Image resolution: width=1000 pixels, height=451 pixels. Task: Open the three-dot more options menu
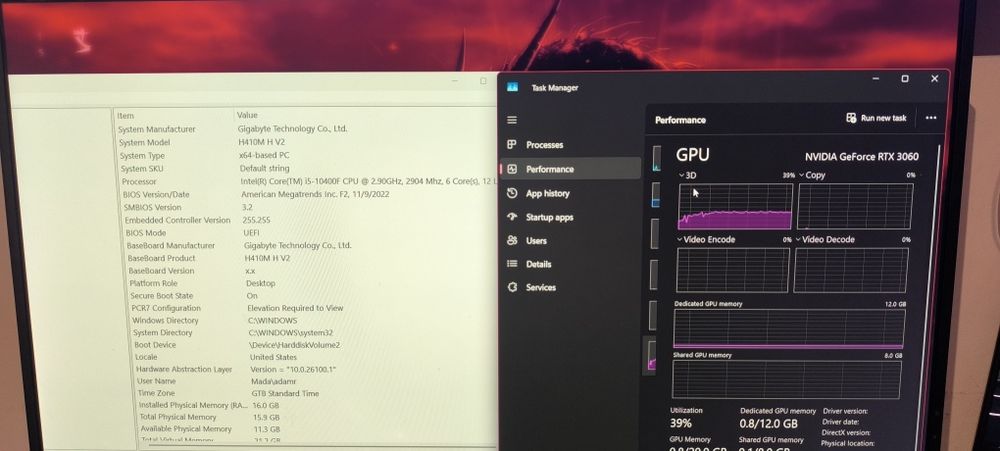[x=930, y=118]
